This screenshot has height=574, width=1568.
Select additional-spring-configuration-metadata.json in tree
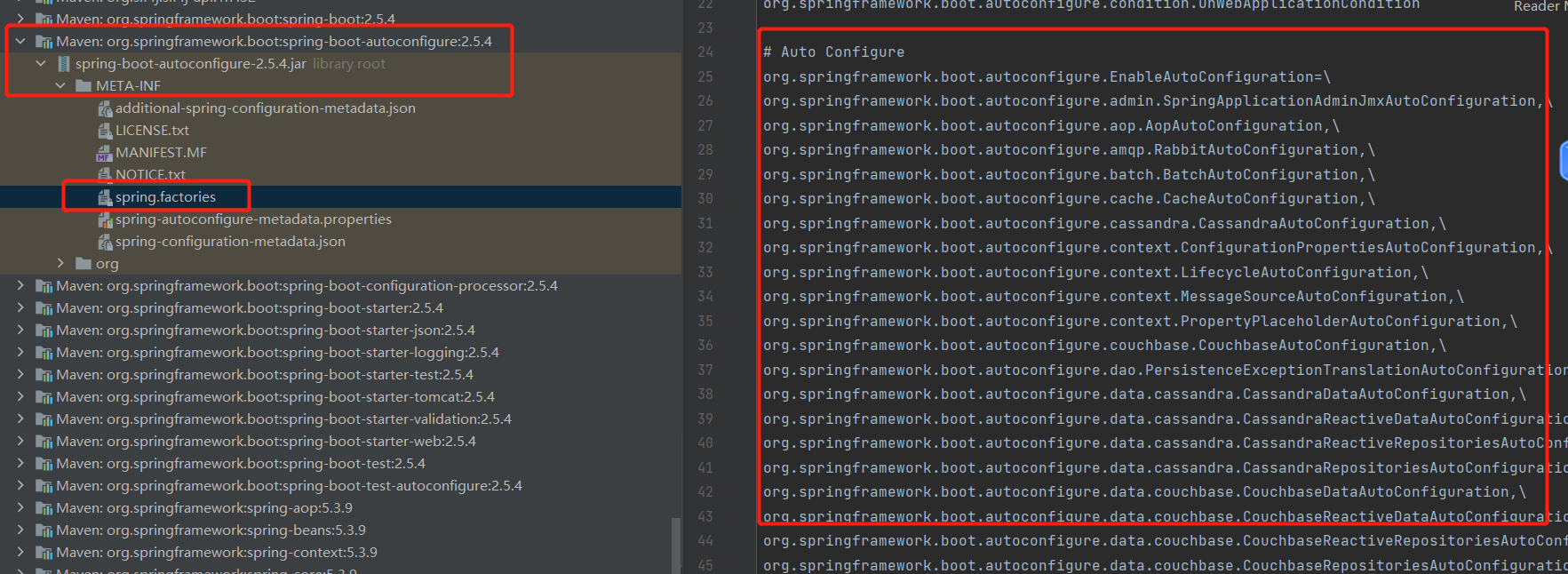pyautogui.click(x=265, y=108)
